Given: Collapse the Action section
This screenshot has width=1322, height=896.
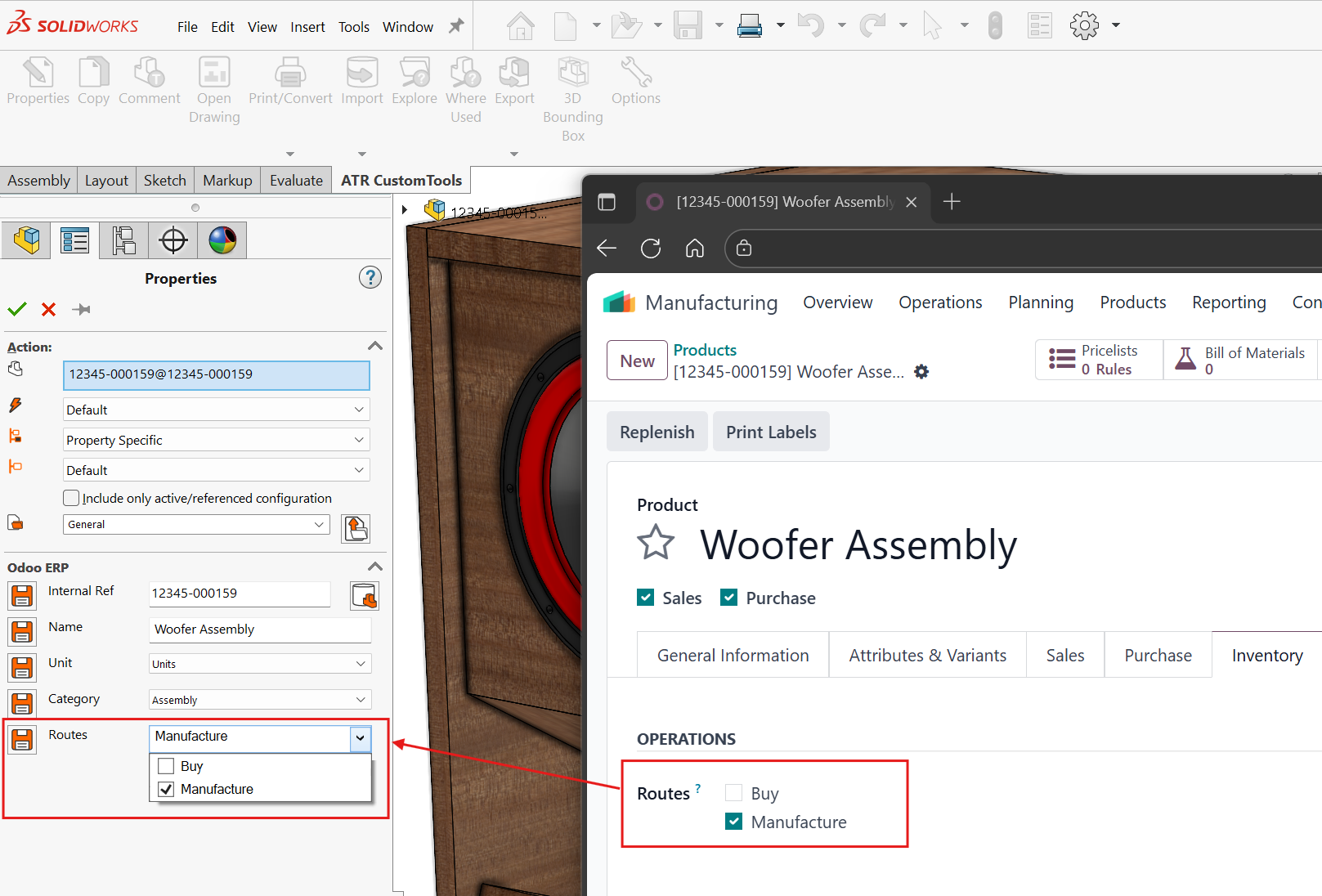Looking at the screenshot, I should pyautogui.click(x=374, y=346).
